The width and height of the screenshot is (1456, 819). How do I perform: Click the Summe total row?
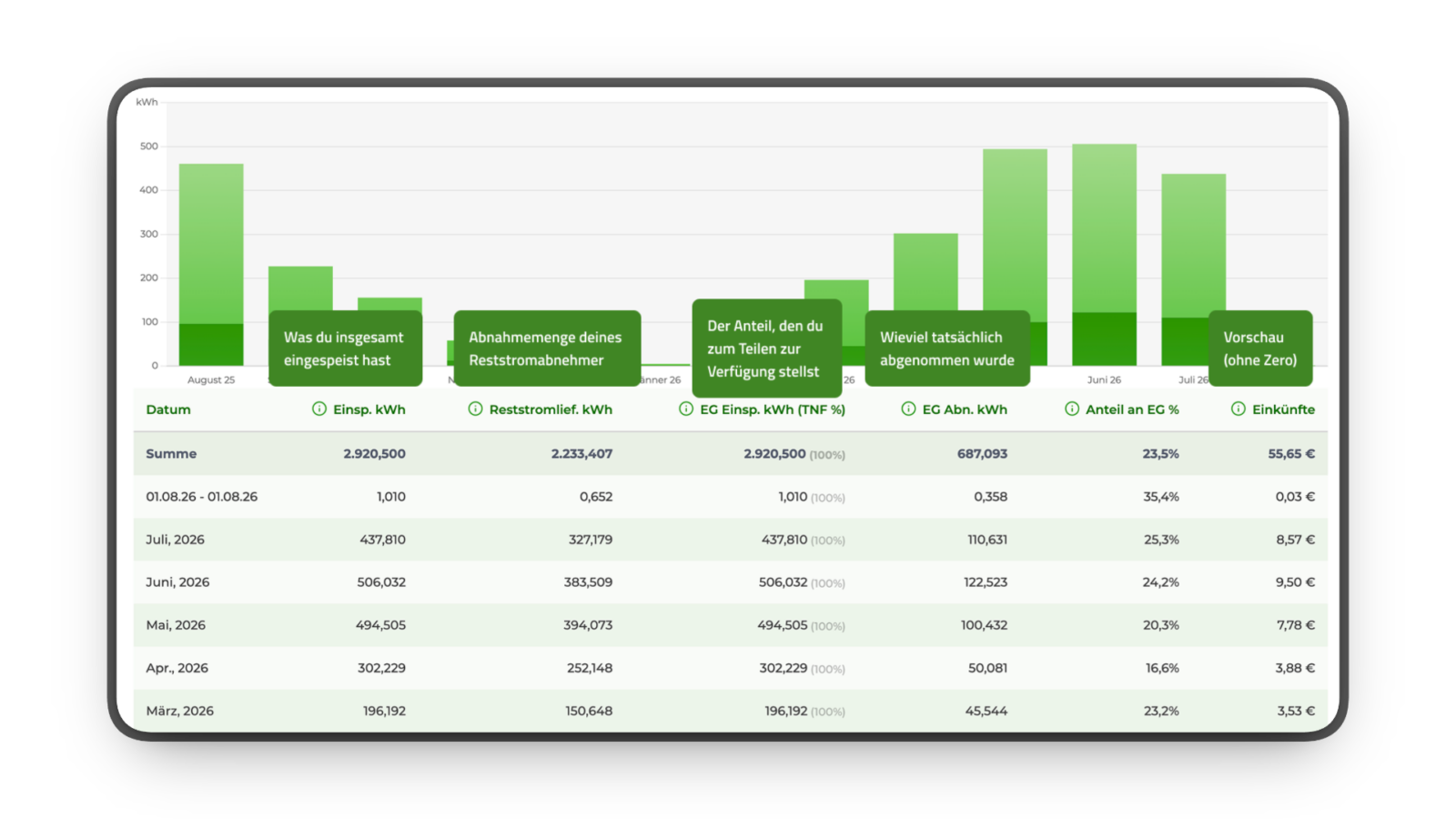[731, 453]
